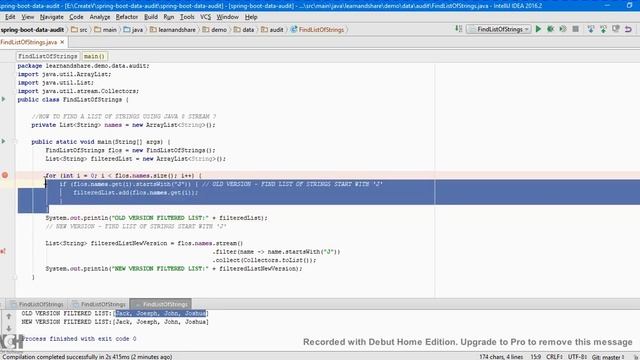Viewport: 640px width, 360px height.
Task: Run FindListOfStrings with coverage
Action: 563,29
